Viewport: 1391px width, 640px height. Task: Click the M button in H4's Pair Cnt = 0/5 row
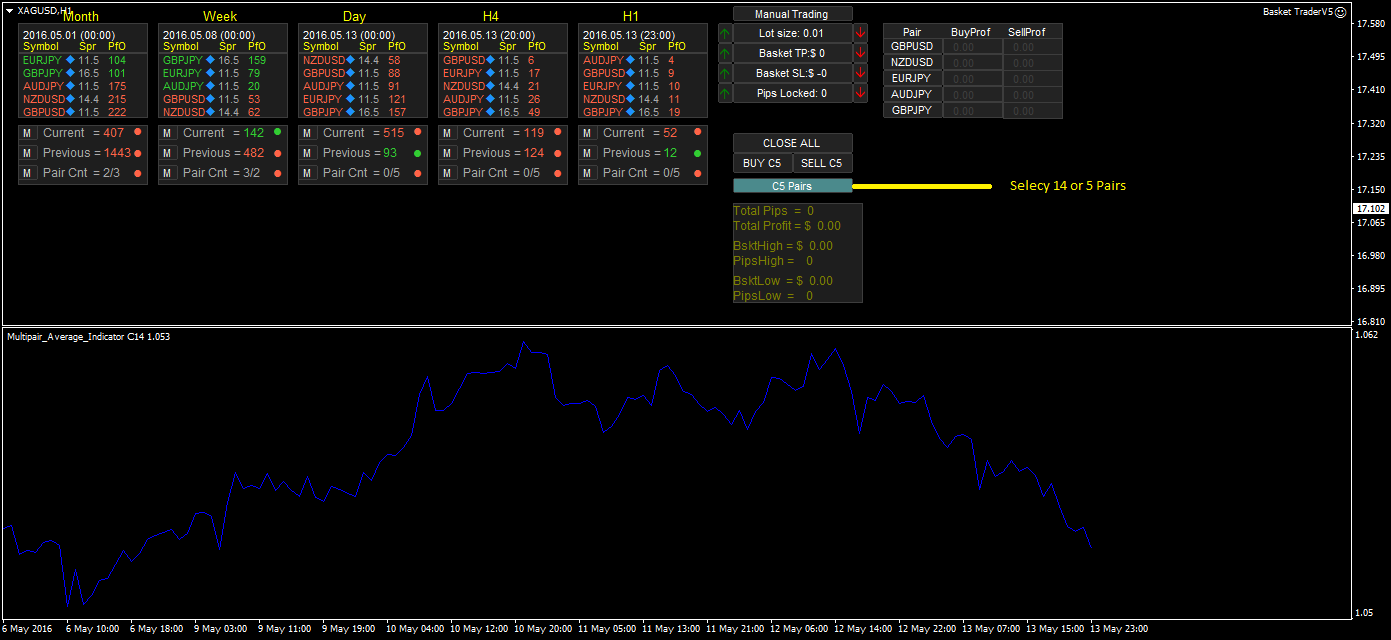pyautogui.click(x=447, y=173)
